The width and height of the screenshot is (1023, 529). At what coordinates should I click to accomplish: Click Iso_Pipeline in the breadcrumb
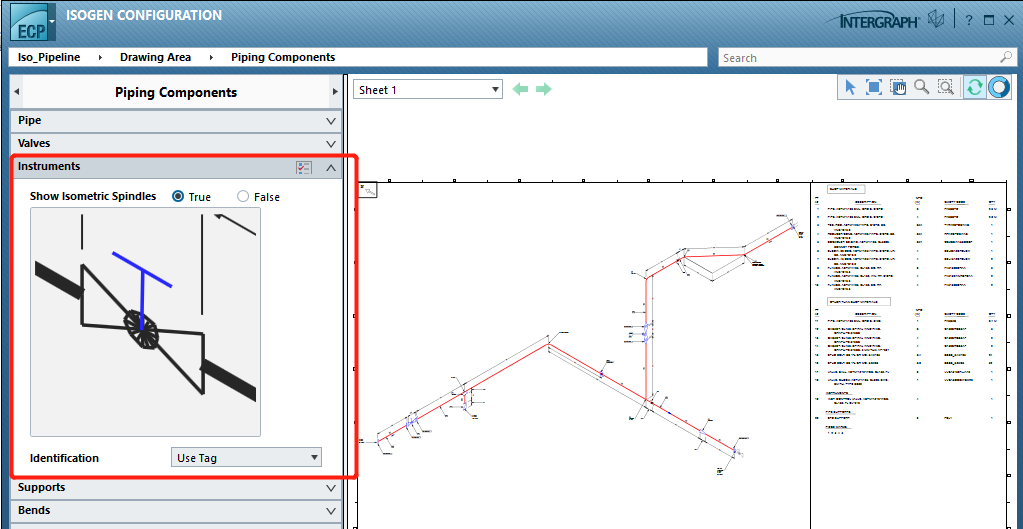[49, 57]
